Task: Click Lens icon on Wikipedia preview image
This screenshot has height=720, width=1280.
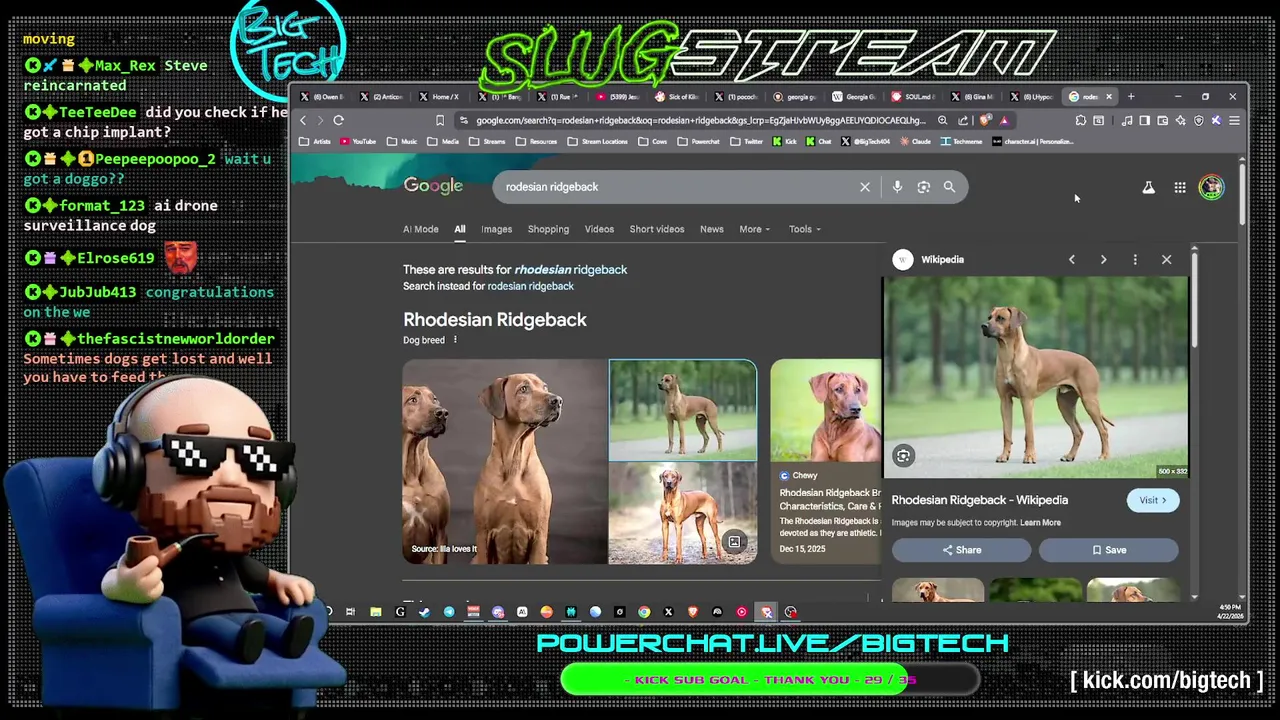Action: coord(903,456)
